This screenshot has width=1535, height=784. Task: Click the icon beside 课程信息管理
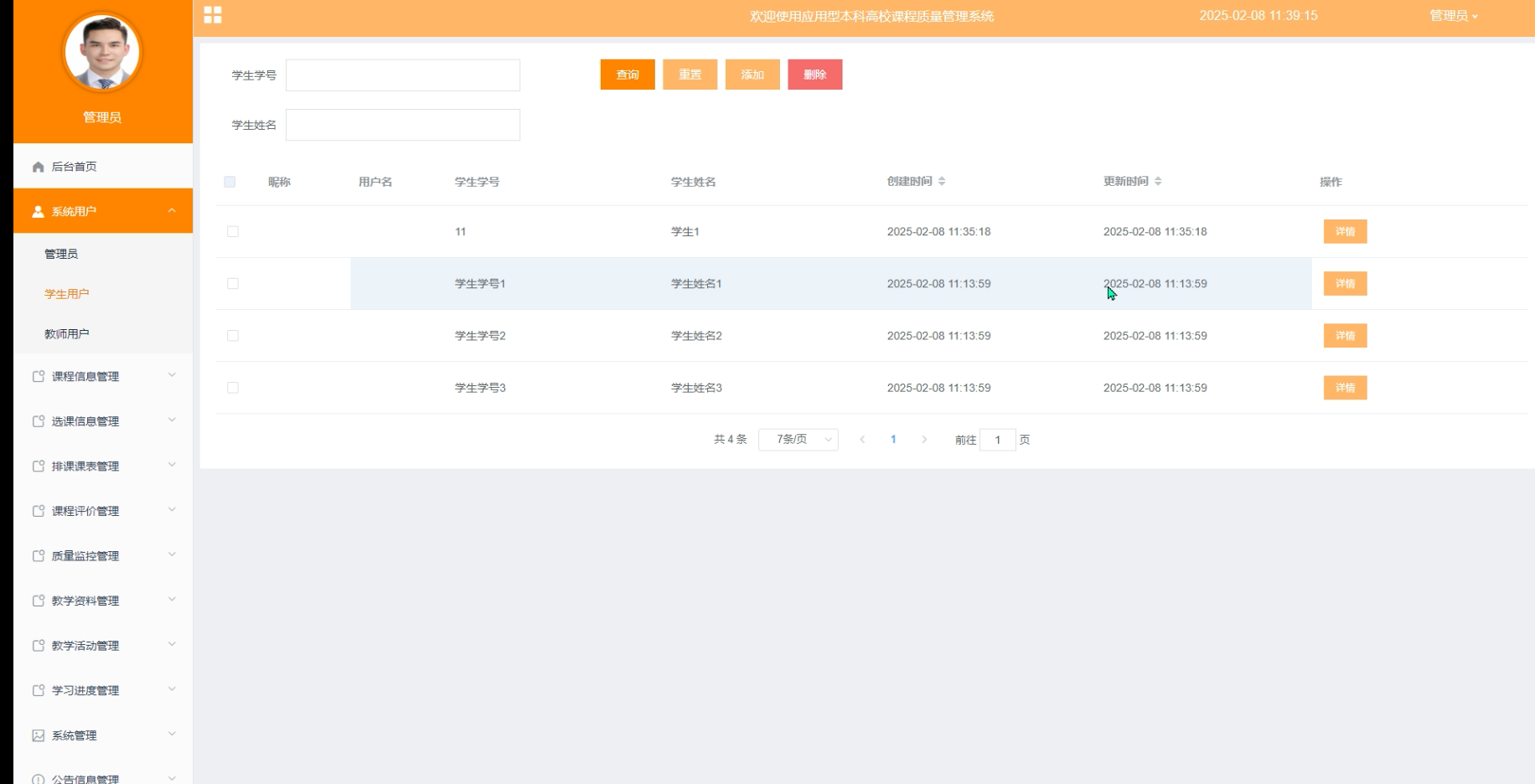tap(38, 376)
